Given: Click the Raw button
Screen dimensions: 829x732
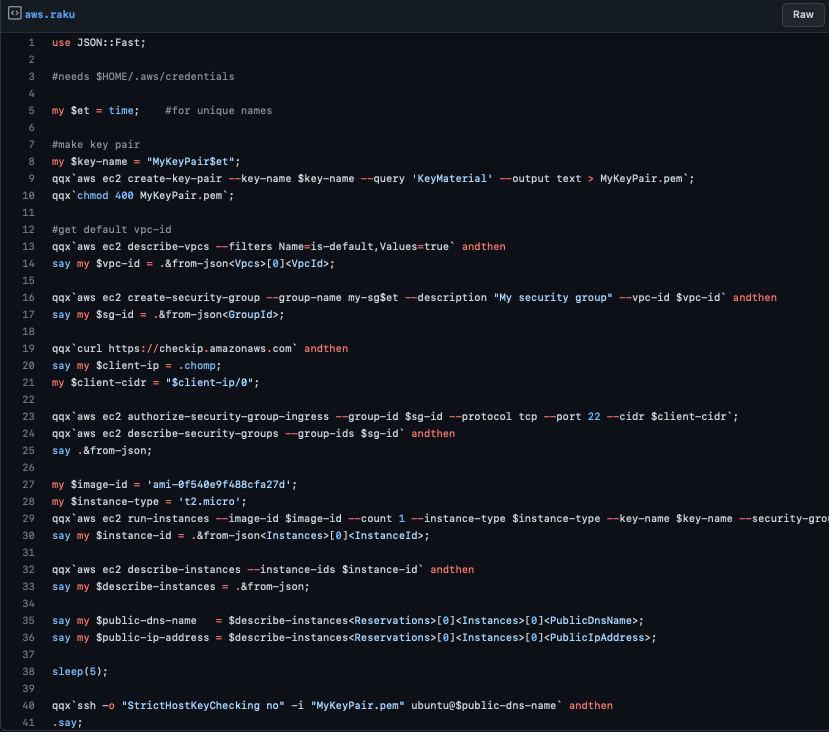Looking at the screenshot, I should pyautogui.click(x=801, y=14).
